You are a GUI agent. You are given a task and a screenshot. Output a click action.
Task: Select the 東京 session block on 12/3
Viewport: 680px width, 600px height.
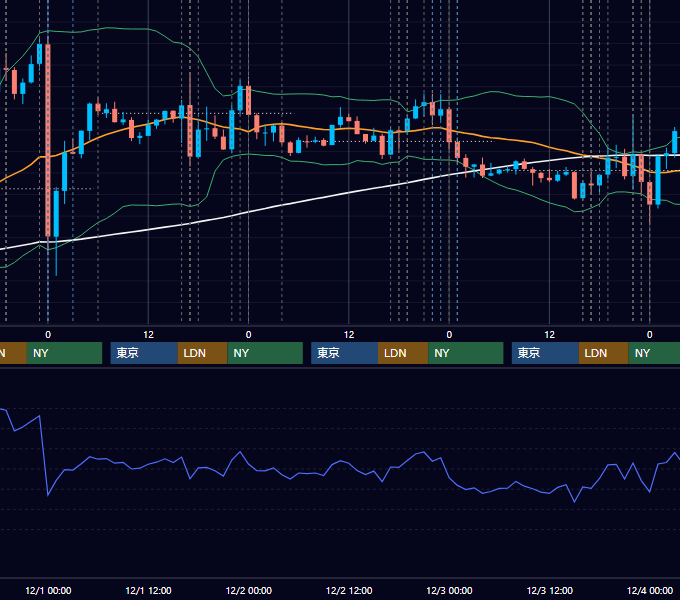click(545, 353)
